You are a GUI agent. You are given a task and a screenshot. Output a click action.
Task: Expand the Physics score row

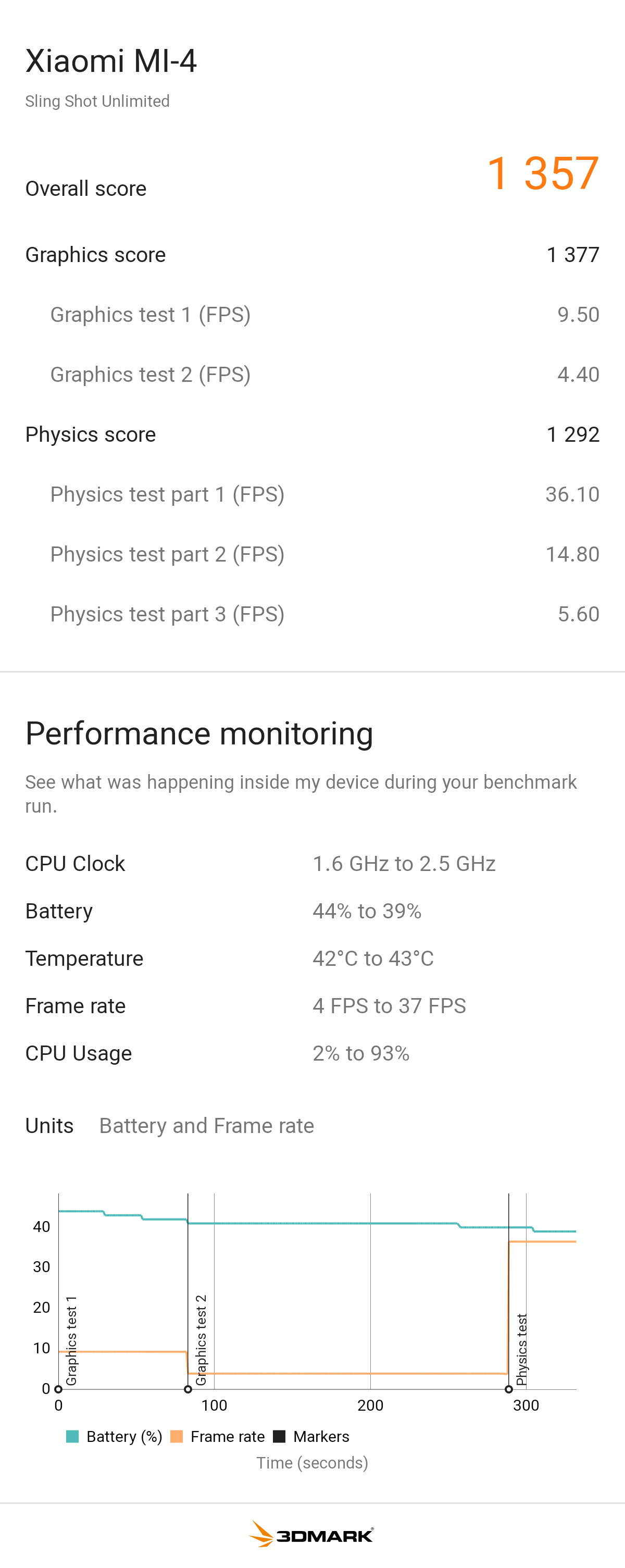click(x=312, y=434)
